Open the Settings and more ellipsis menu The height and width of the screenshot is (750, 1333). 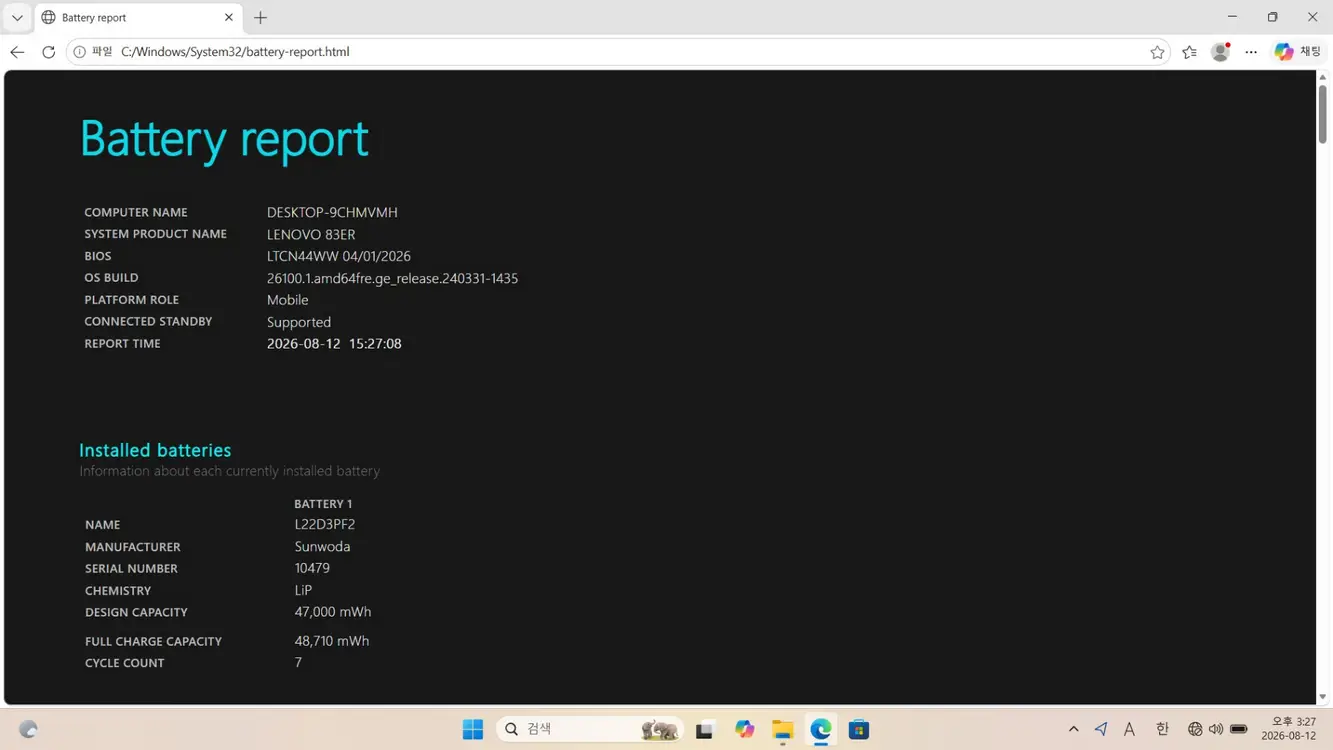(x=1251, y=52)
